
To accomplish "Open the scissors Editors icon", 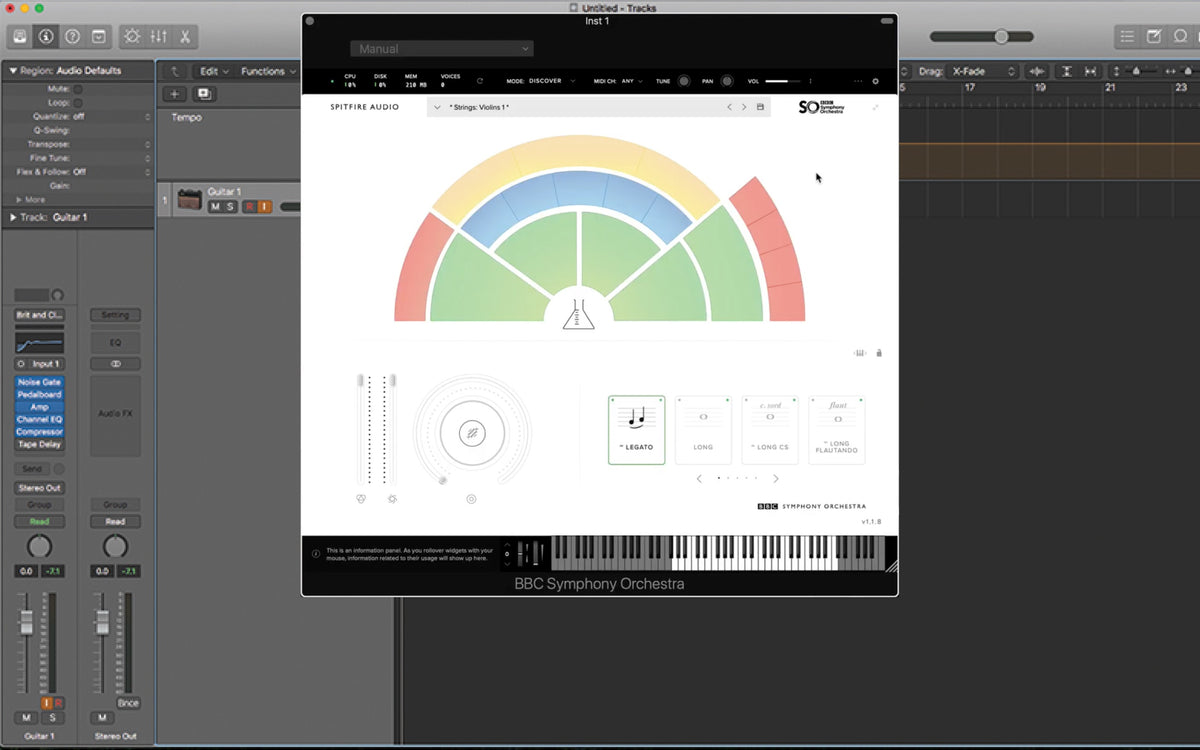I will (184, 37).
